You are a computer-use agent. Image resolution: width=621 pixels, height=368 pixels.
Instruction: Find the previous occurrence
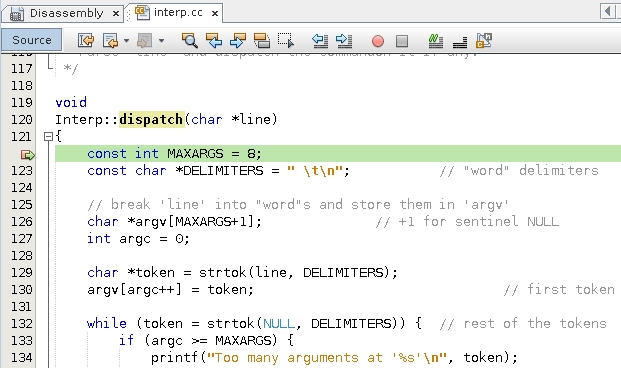(x=214, y=40)
